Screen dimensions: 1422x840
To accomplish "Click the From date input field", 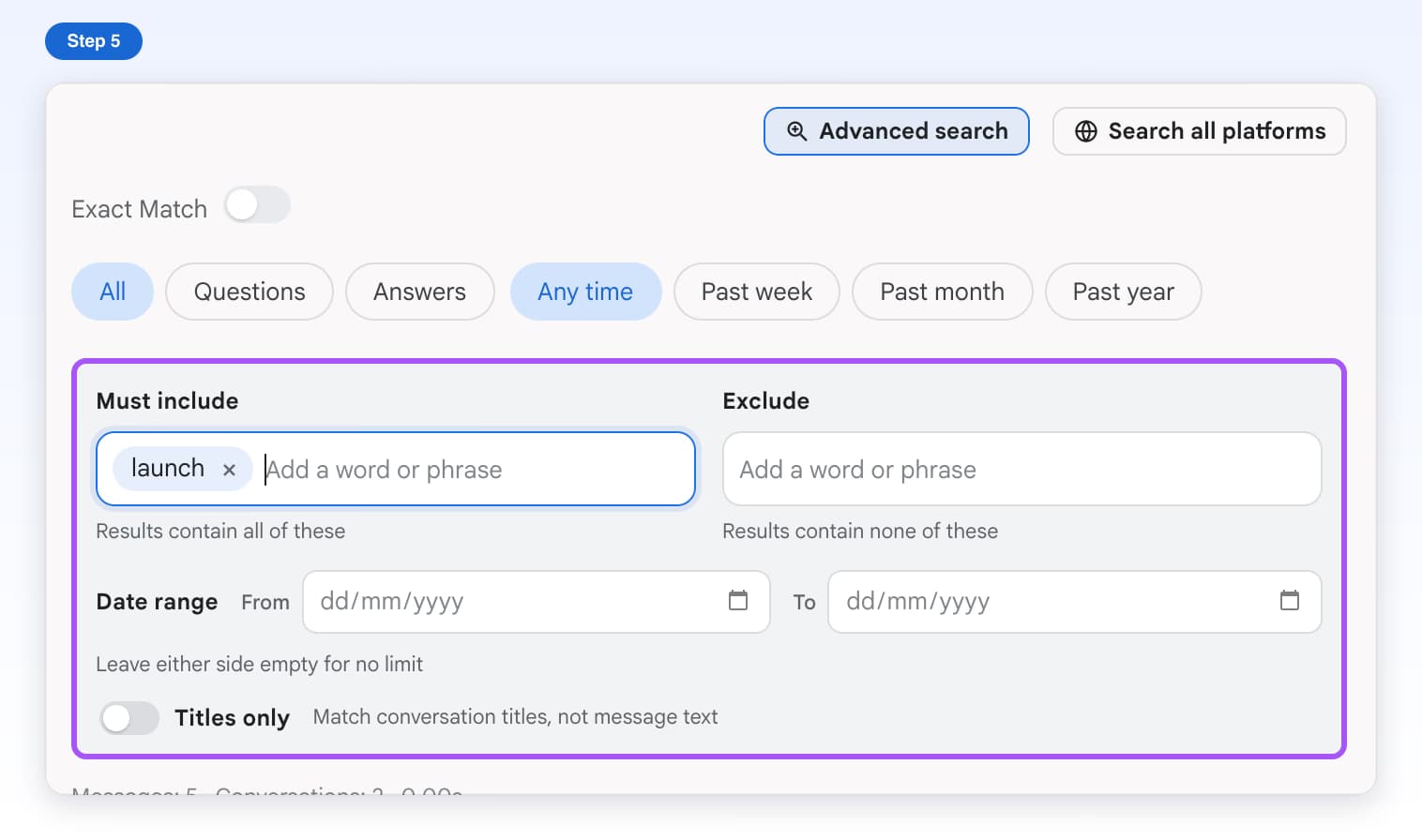I will click(537, 602).
